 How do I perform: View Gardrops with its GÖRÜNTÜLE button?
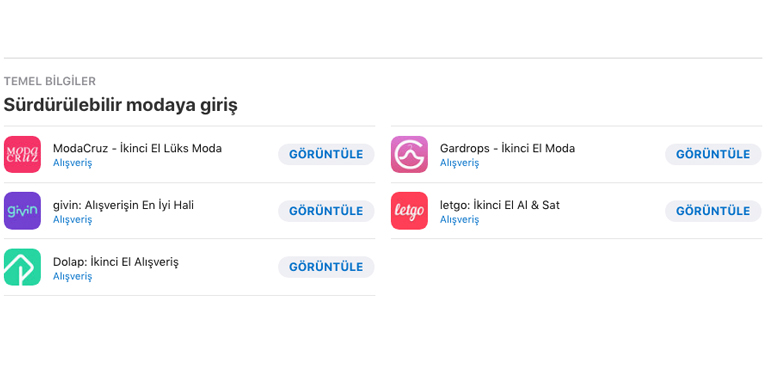click(713, 154)
